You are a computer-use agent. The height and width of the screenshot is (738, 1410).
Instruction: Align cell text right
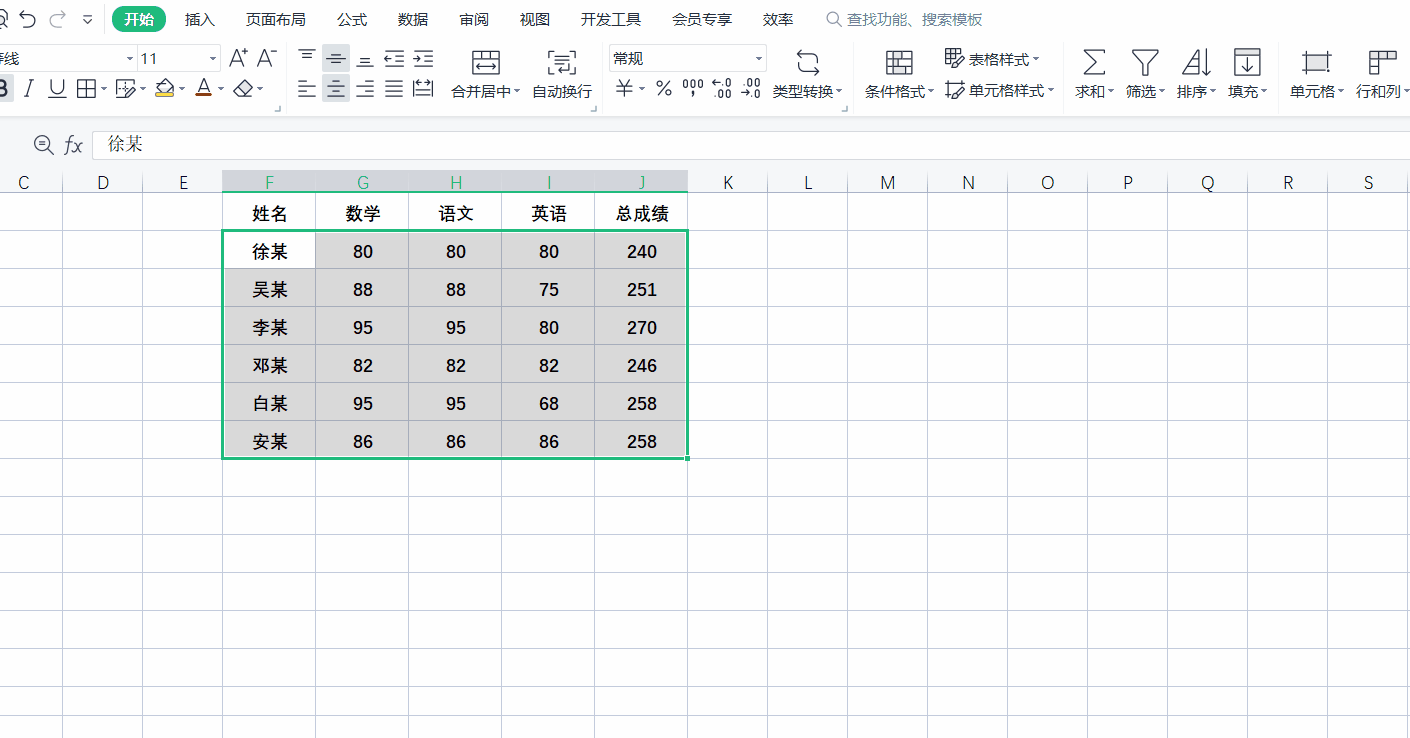tap(365, 89)
